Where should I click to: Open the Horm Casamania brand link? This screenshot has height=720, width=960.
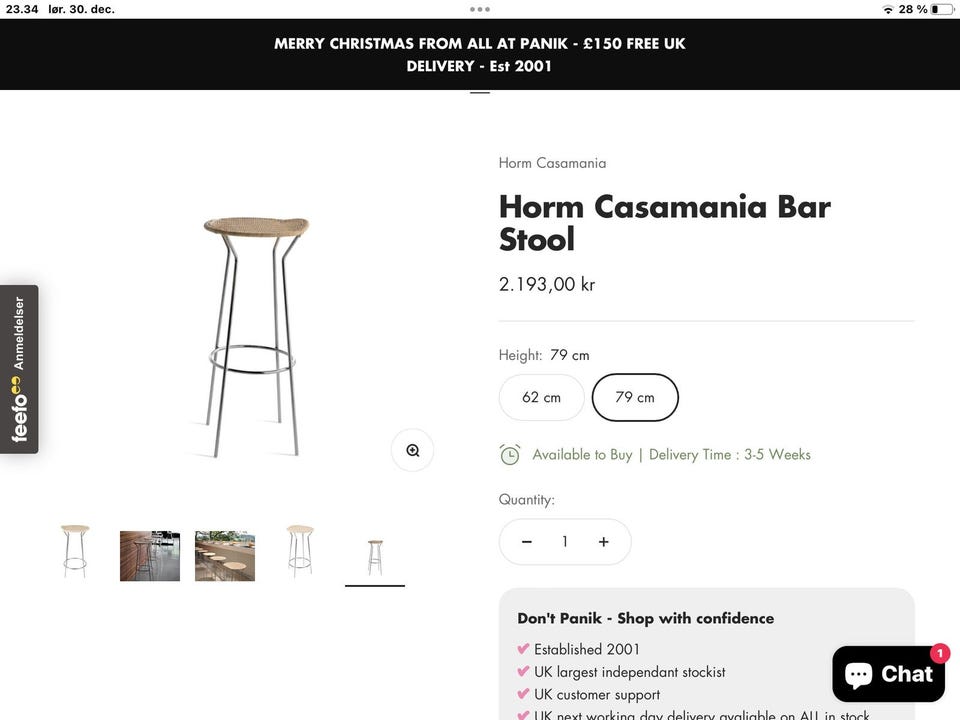(552, 163)
